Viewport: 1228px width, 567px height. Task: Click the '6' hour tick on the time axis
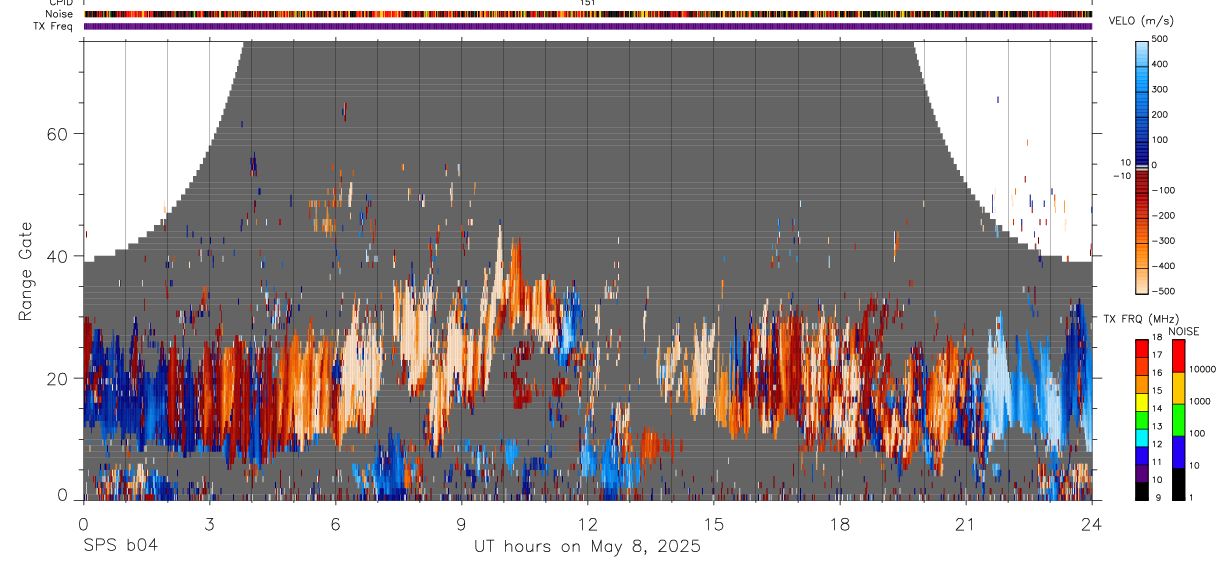coord(336,523)
